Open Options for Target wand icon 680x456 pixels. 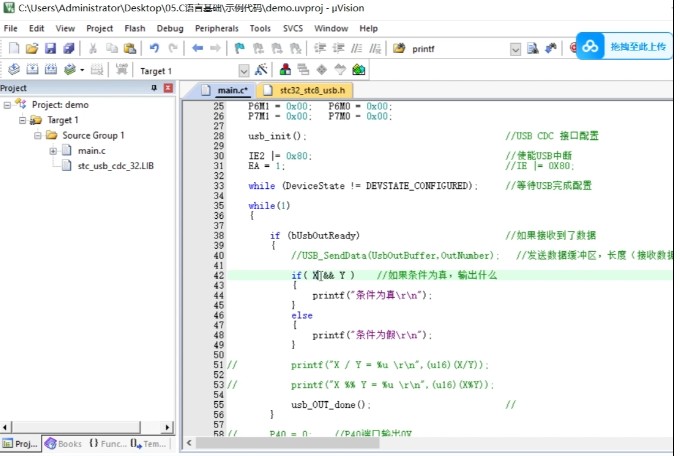coord(261,69)
